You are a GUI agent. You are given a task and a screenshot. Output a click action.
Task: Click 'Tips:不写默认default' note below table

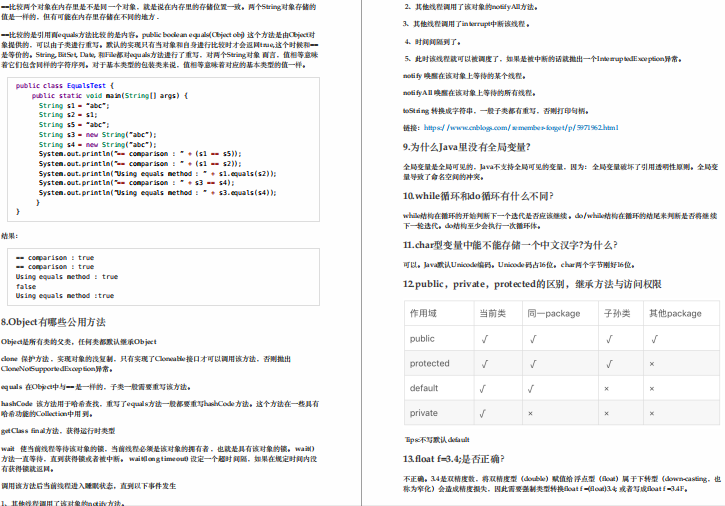(x=437, y=439)
